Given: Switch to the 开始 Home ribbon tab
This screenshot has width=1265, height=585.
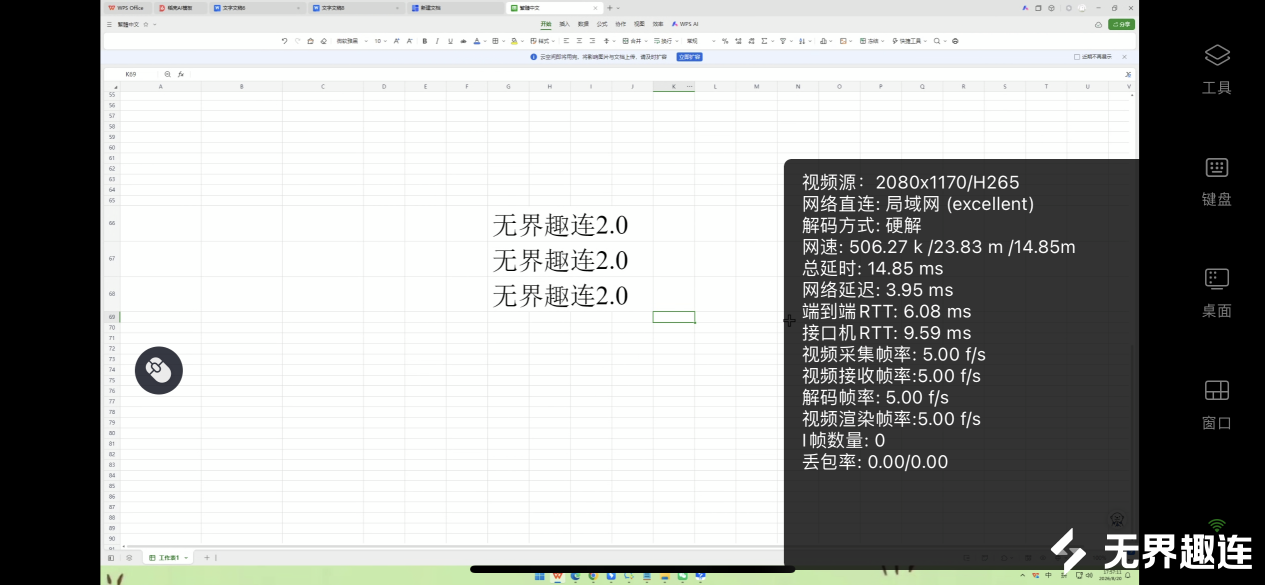Looking at the screenshot, I should 546,23.
